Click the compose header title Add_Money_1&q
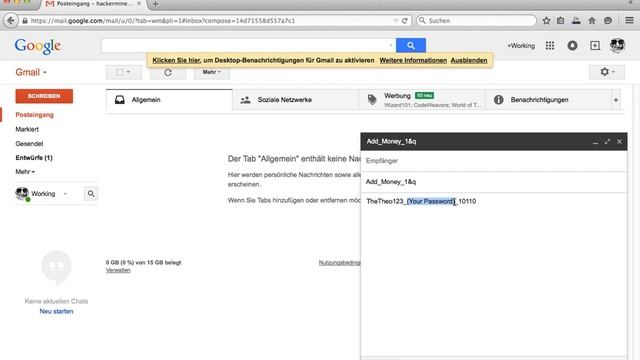Screen dimensions: 640x360 pyautogui.click(x=391, y=142)
